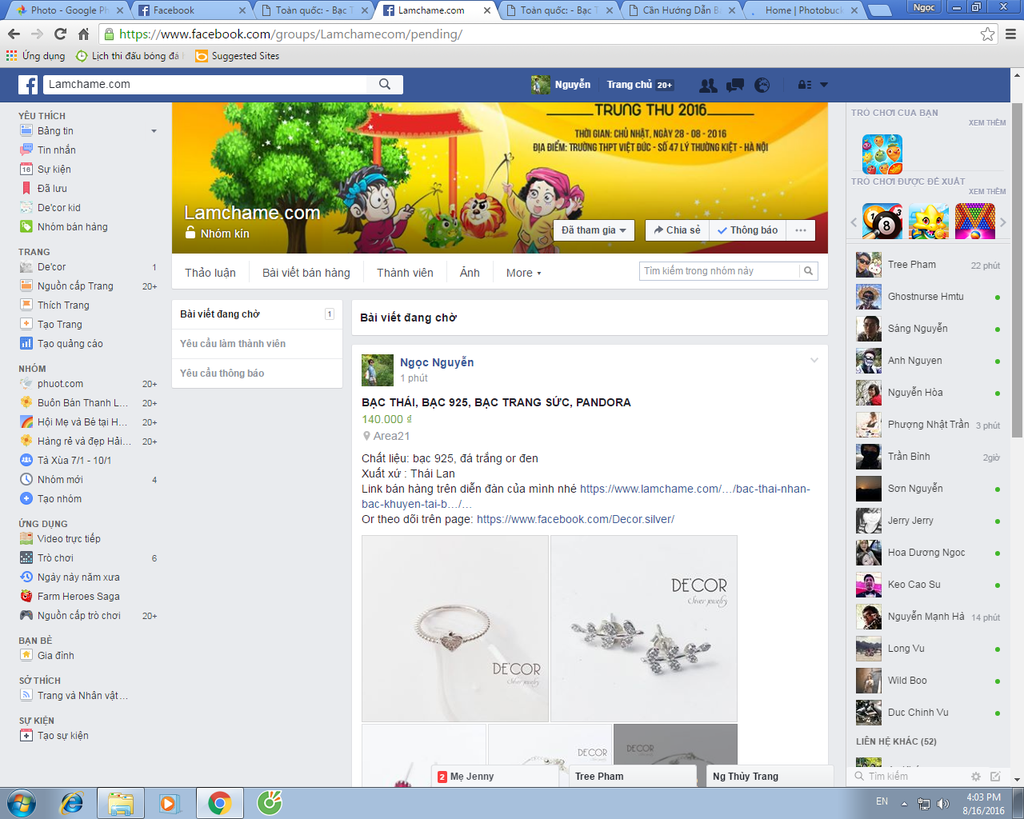The image size is (1024, 819).
Task: Click the chat Tìm kiếm search field
Action: click(911, 777)
